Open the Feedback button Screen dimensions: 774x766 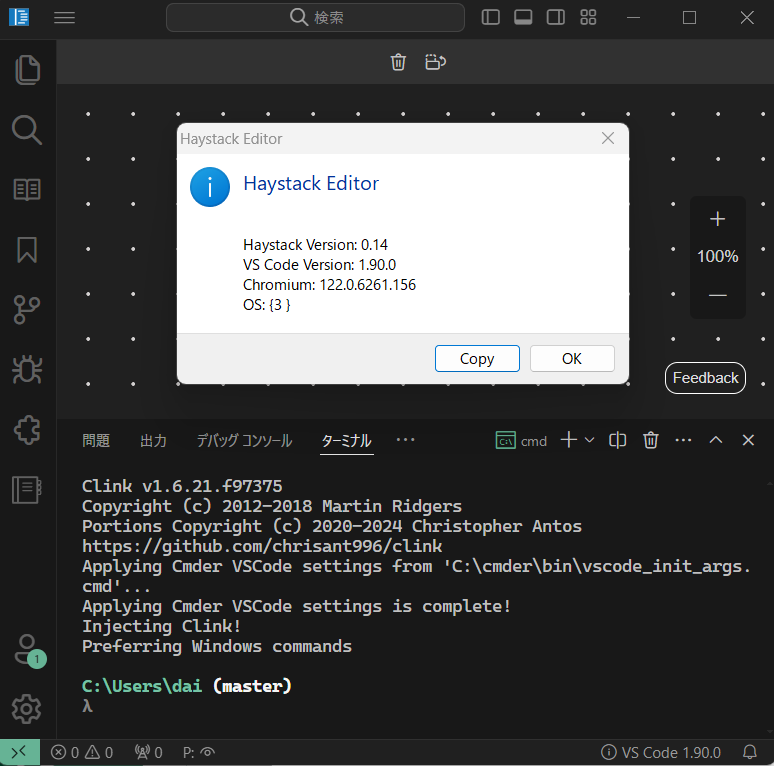point(705,378)
